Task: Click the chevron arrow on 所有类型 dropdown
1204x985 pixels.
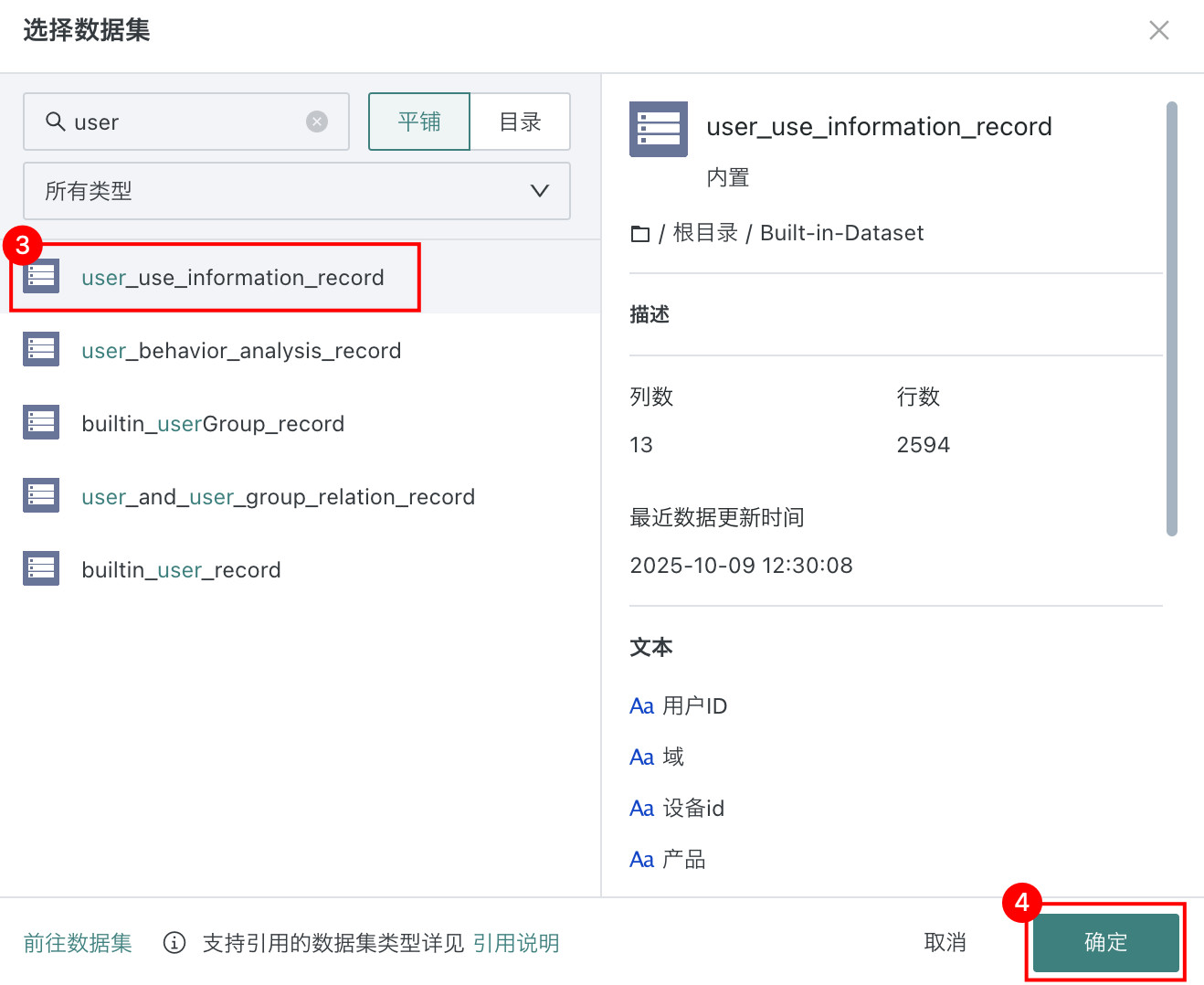Action: coord(540,191)
